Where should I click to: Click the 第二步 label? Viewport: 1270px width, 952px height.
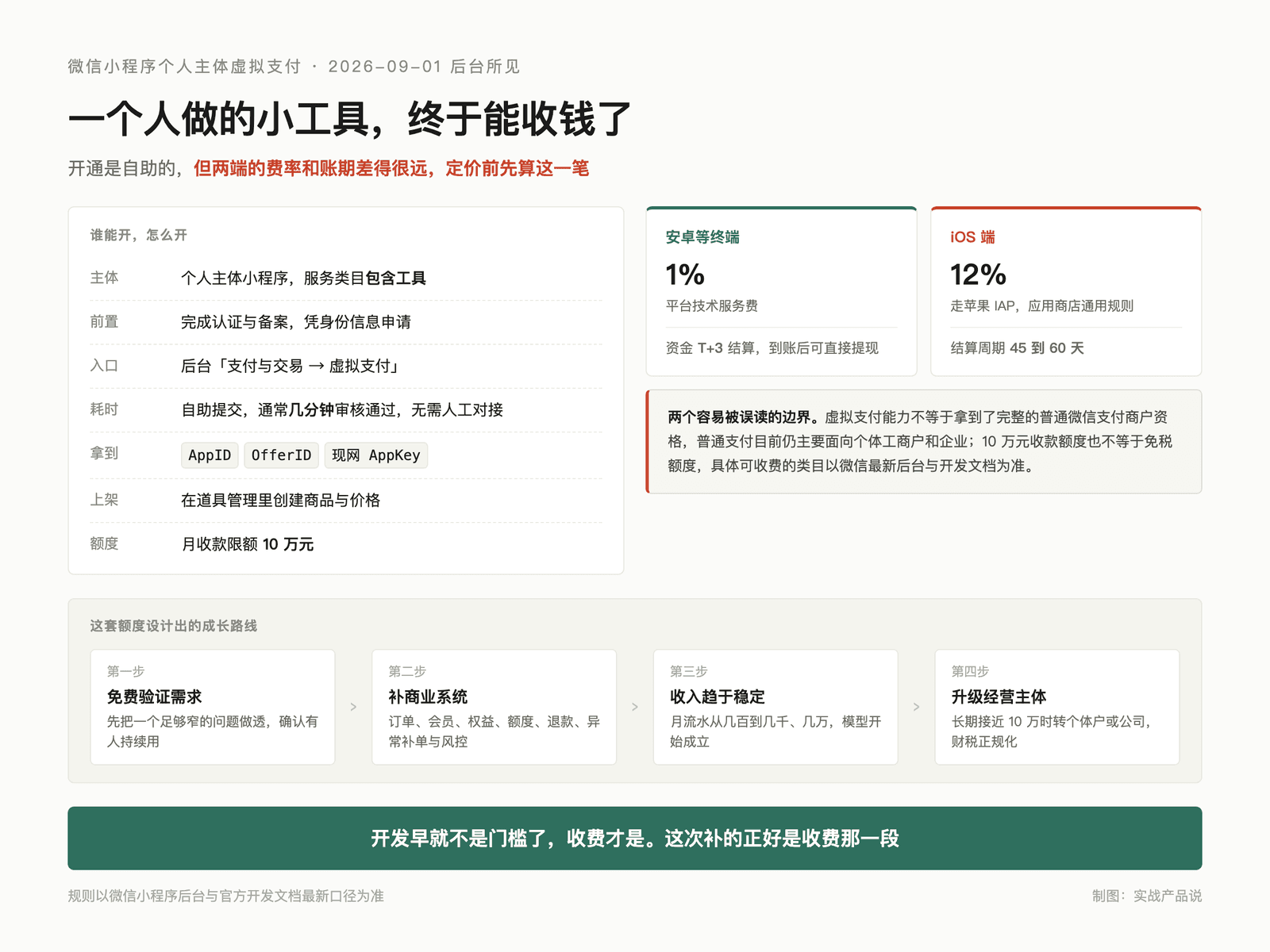coord(407,671)
